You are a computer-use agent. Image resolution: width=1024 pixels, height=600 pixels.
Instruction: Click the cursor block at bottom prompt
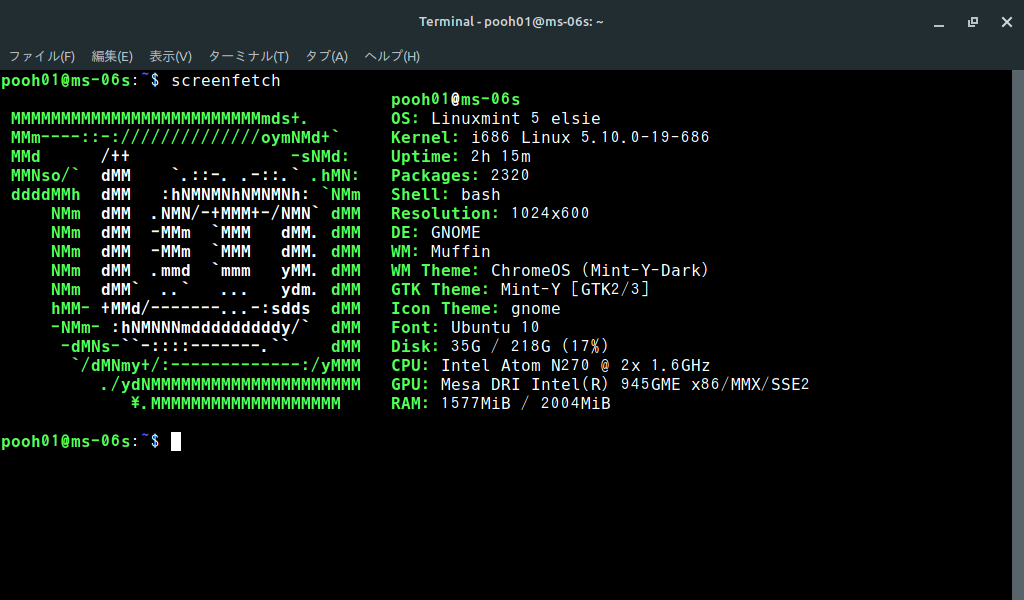pyautogui.click(x=176, y=441)
